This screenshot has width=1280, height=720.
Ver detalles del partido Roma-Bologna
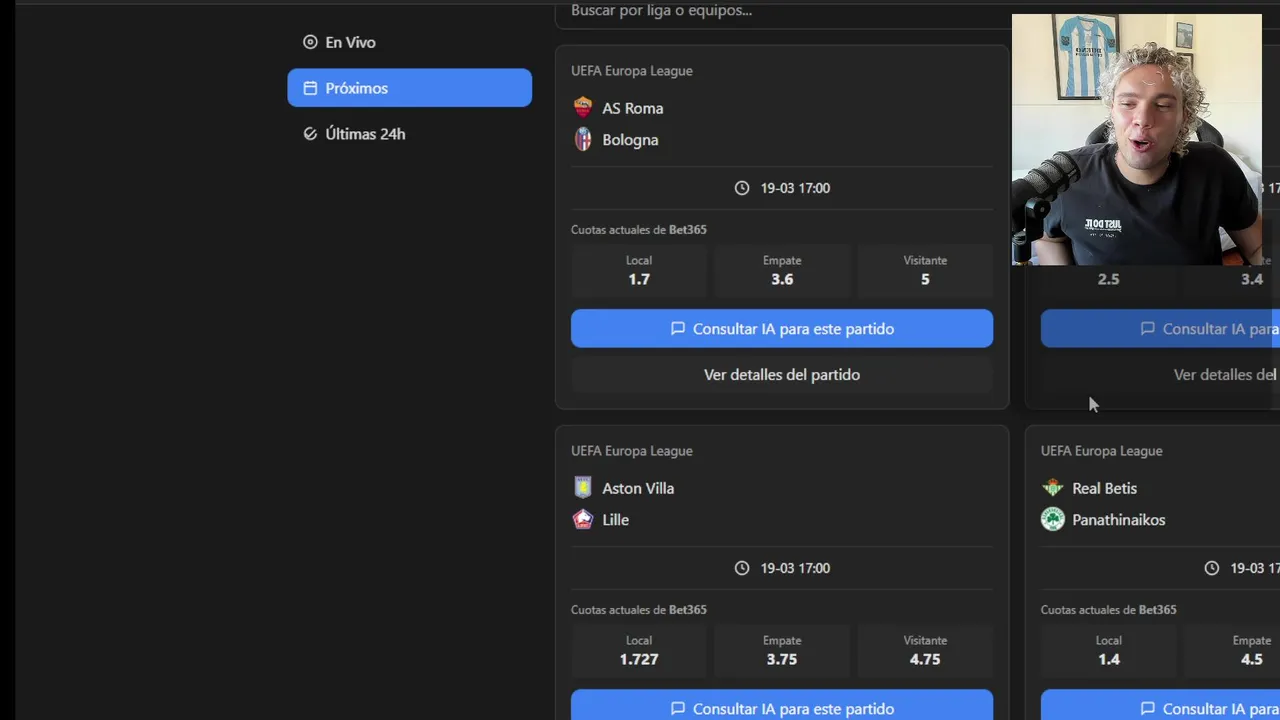782,375
